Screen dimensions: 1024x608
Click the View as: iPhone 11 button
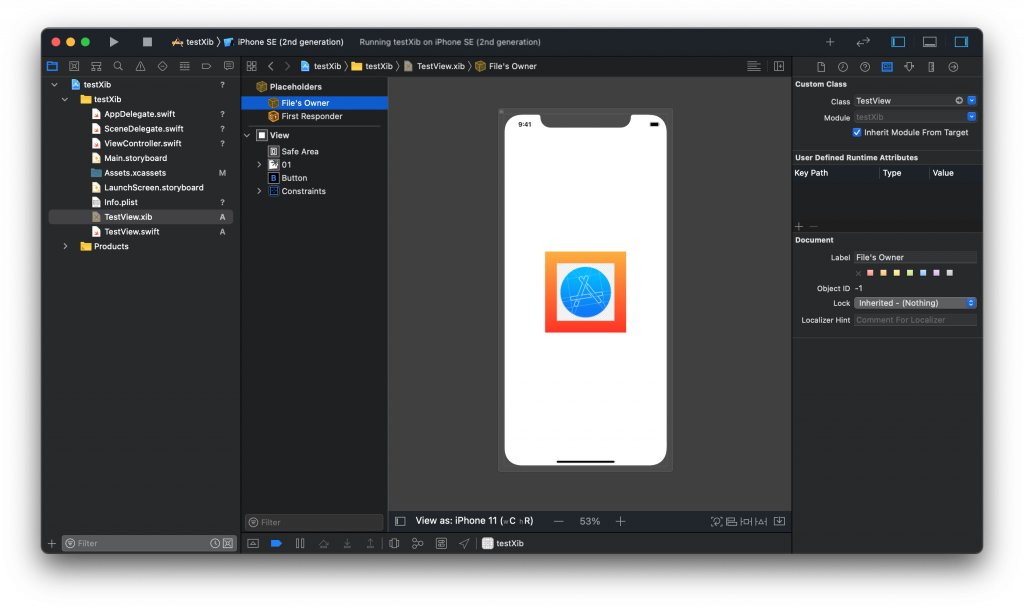tap(474, 521)
